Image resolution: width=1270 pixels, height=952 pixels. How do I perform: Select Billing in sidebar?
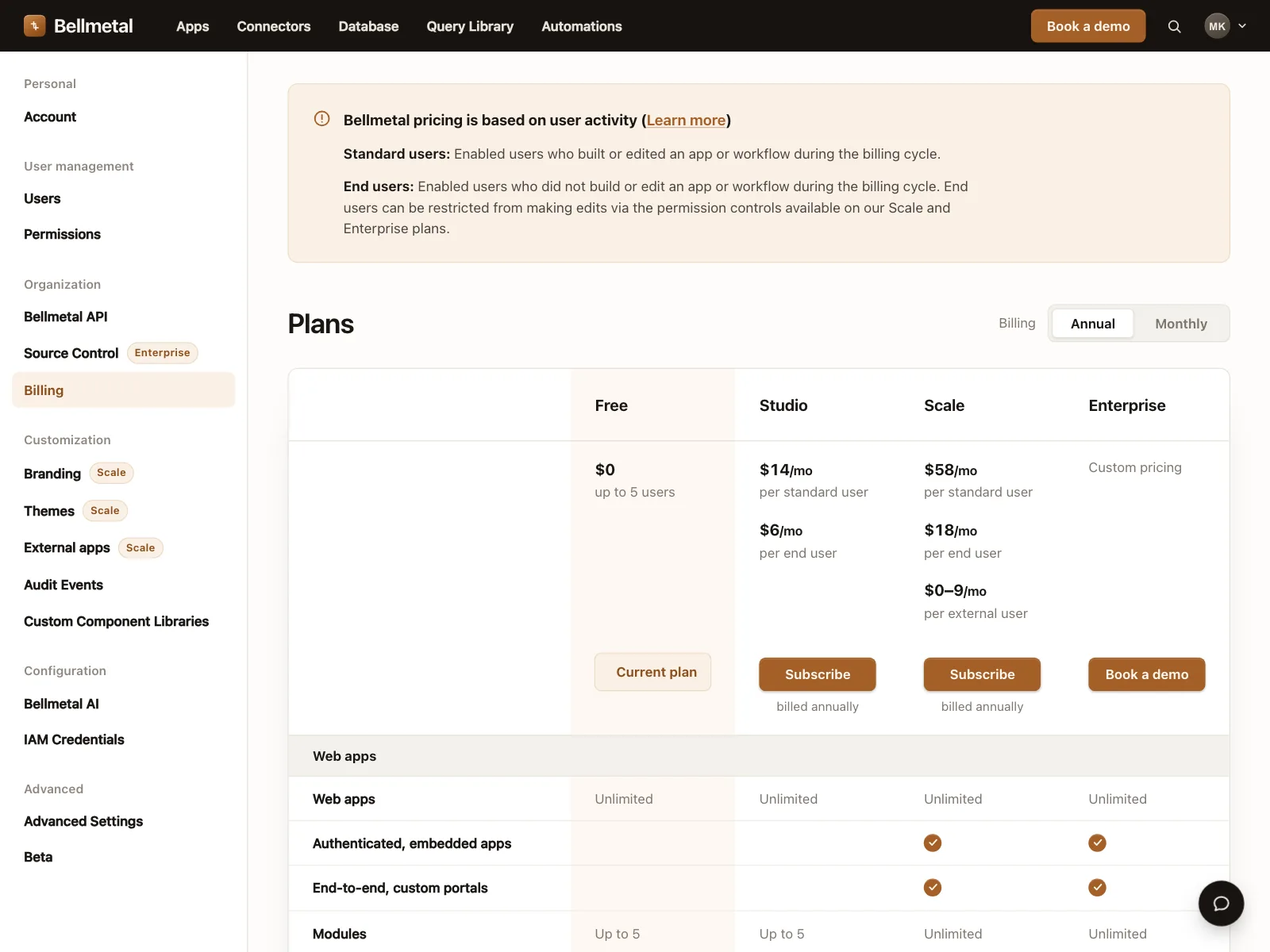pyautogui.click(x=124, y=390)
